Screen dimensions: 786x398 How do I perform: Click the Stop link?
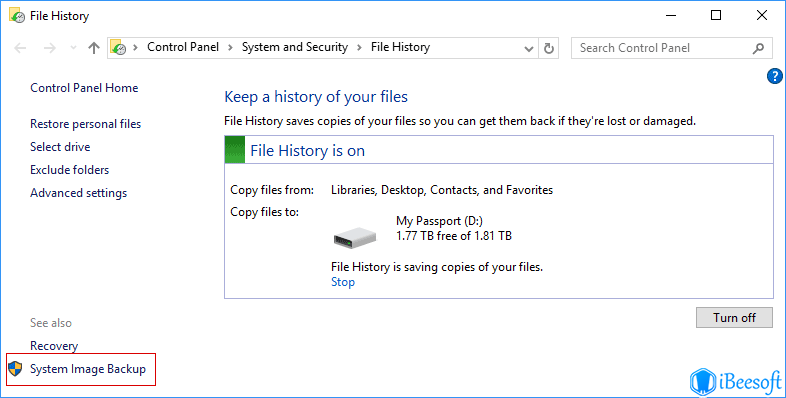[x=343, y=282]
